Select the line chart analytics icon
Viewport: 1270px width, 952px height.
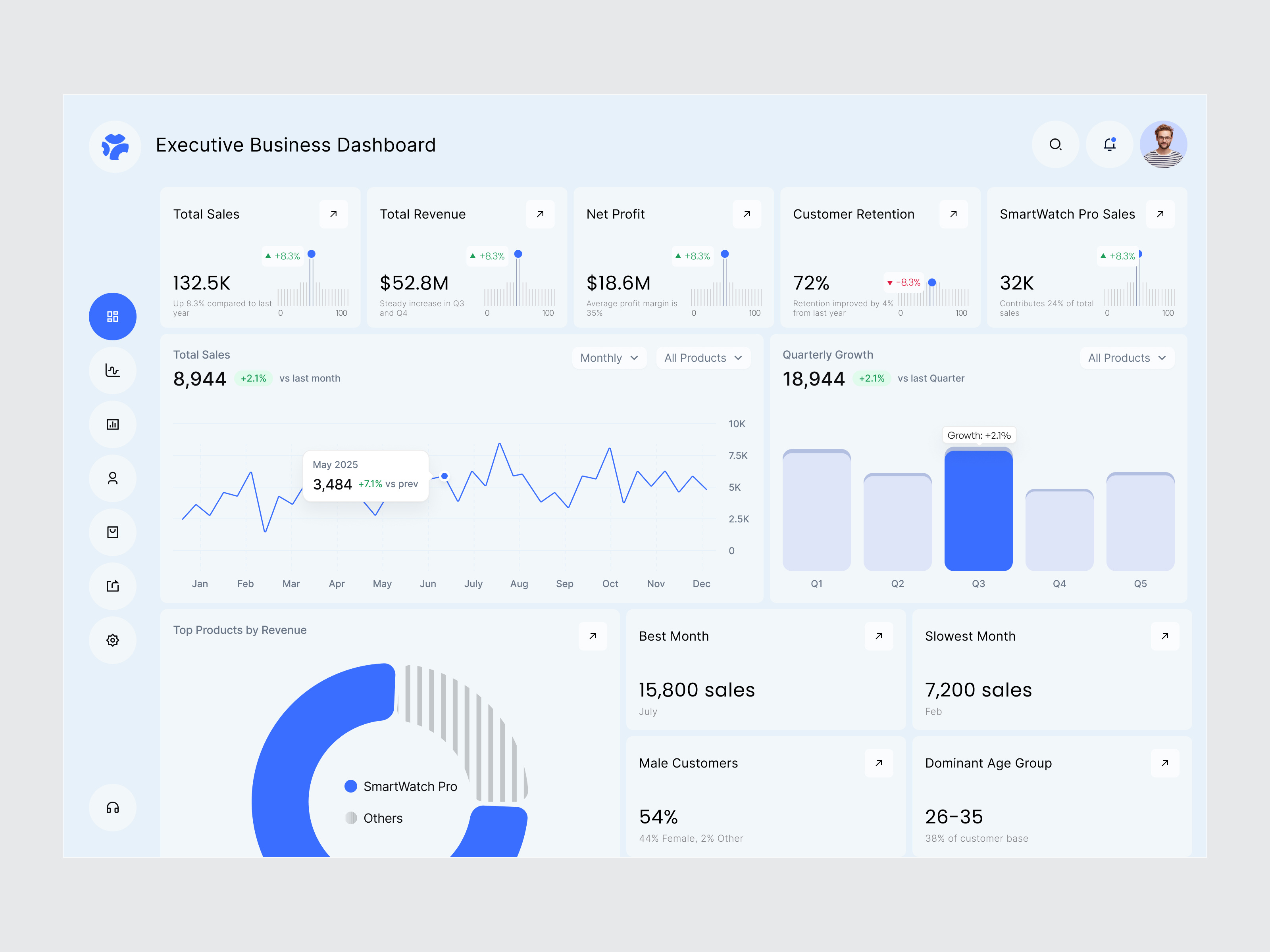pos(113,371)
